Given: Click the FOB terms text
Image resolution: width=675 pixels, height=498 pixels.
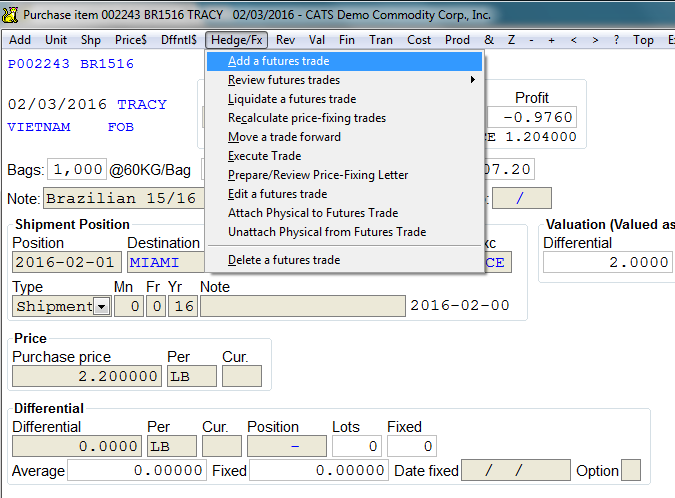Looking at the screenshot, I should coord(121,127).
